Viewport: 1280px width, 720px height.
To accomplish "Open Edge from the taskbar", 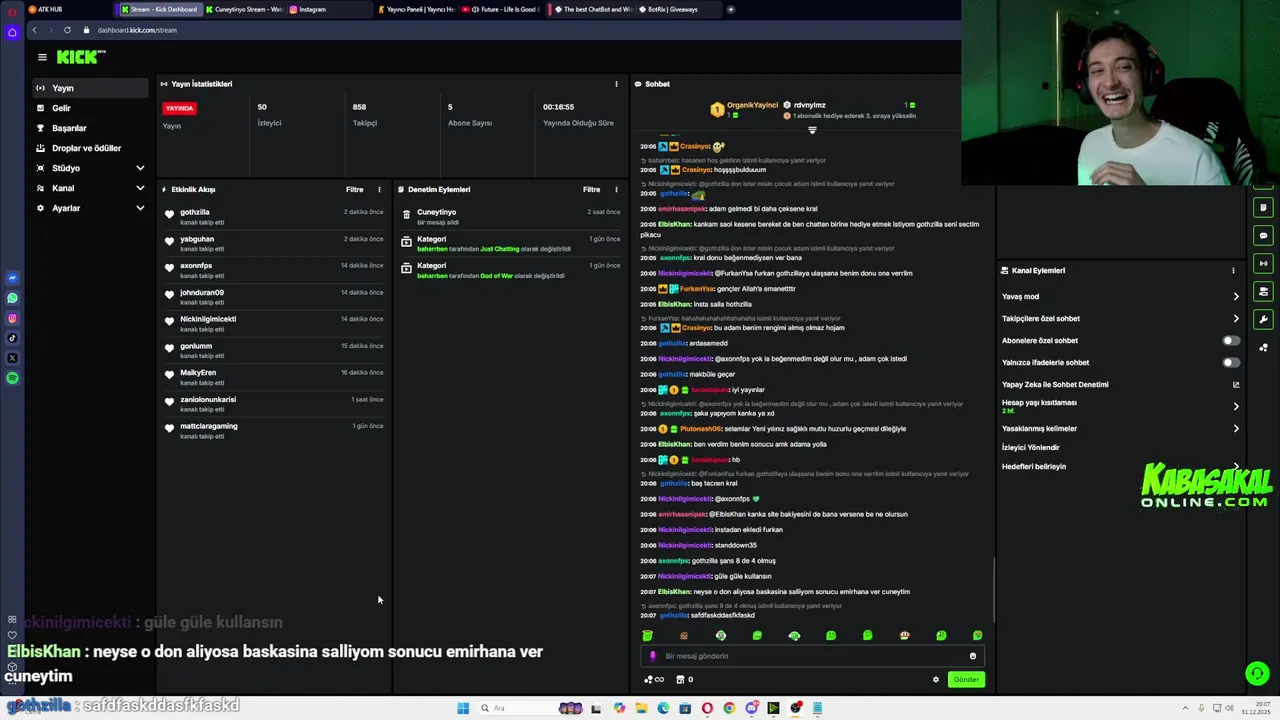I will pyautogui.click(x=663, y=708).
